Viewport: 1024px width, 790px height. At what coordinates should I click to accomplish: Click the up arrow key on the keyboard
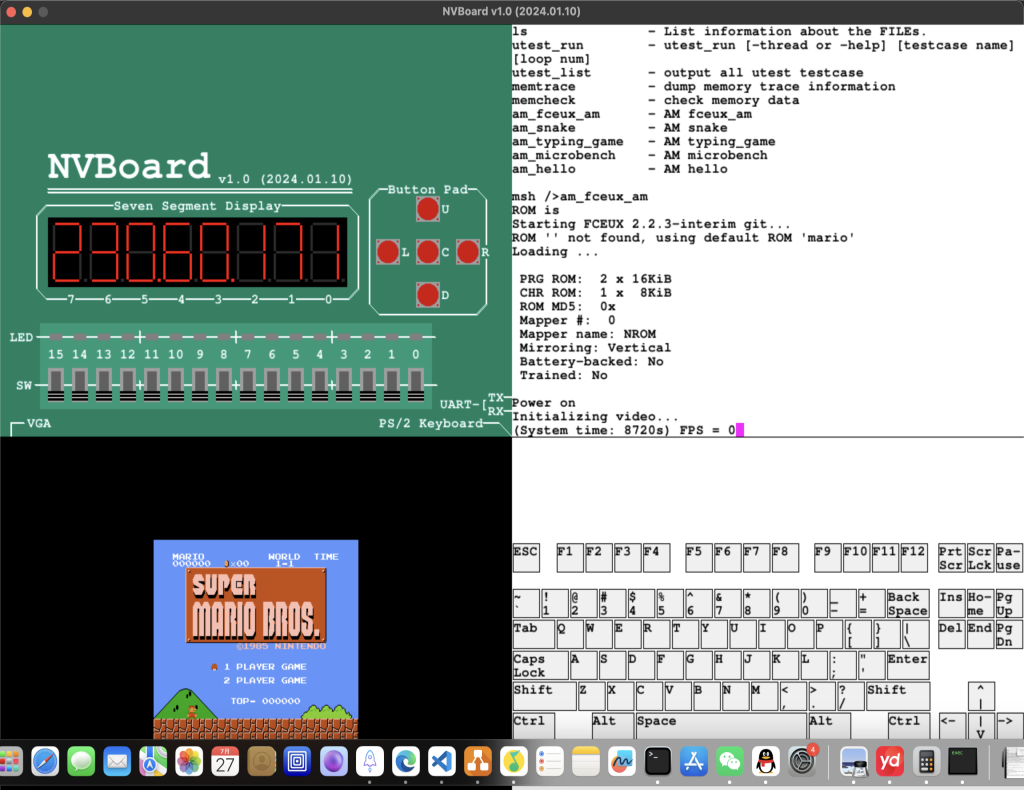pyautogui.click(x=980, y=696)
